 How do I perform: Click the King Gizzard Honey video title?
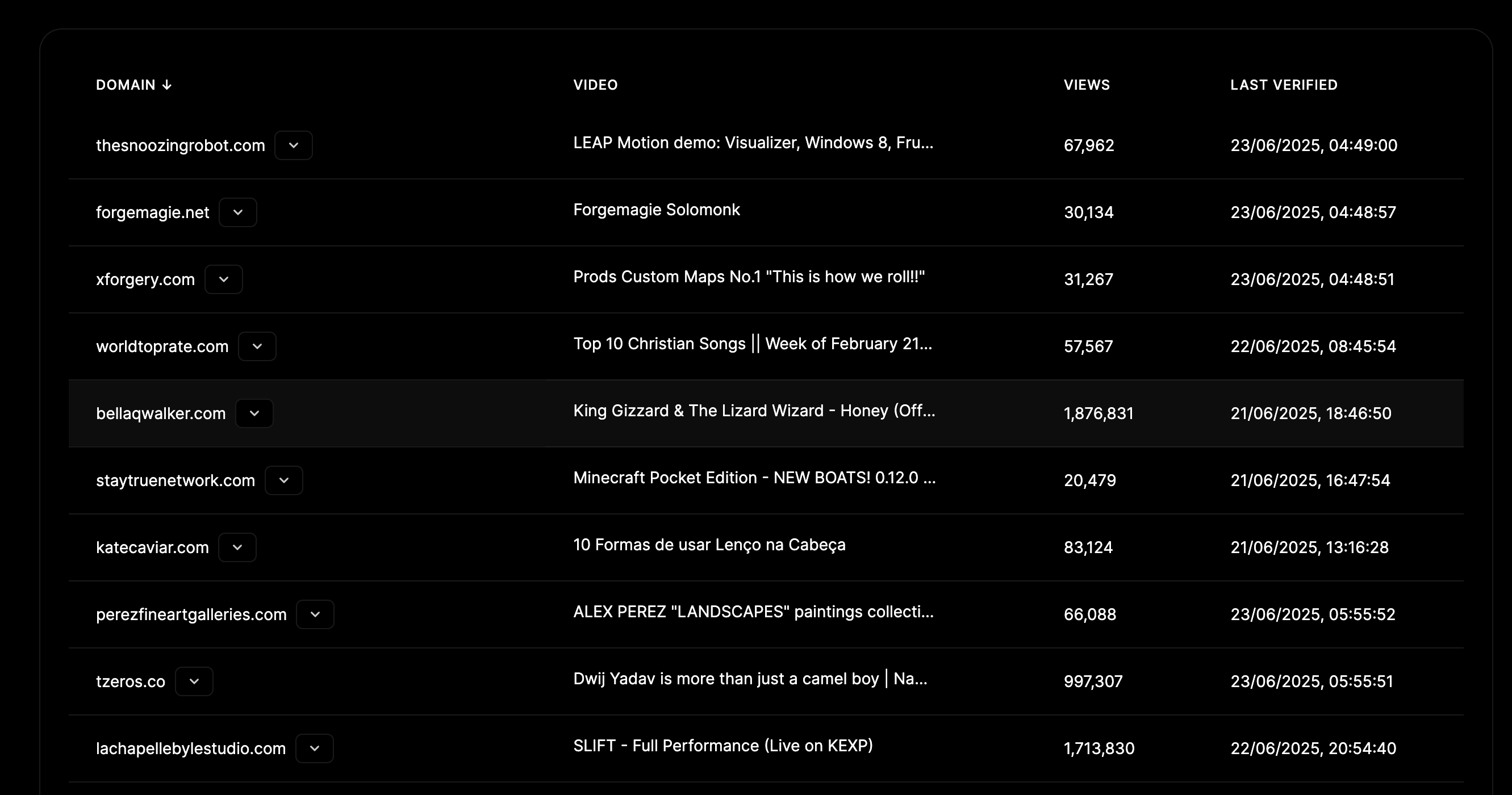pos(754,411)
